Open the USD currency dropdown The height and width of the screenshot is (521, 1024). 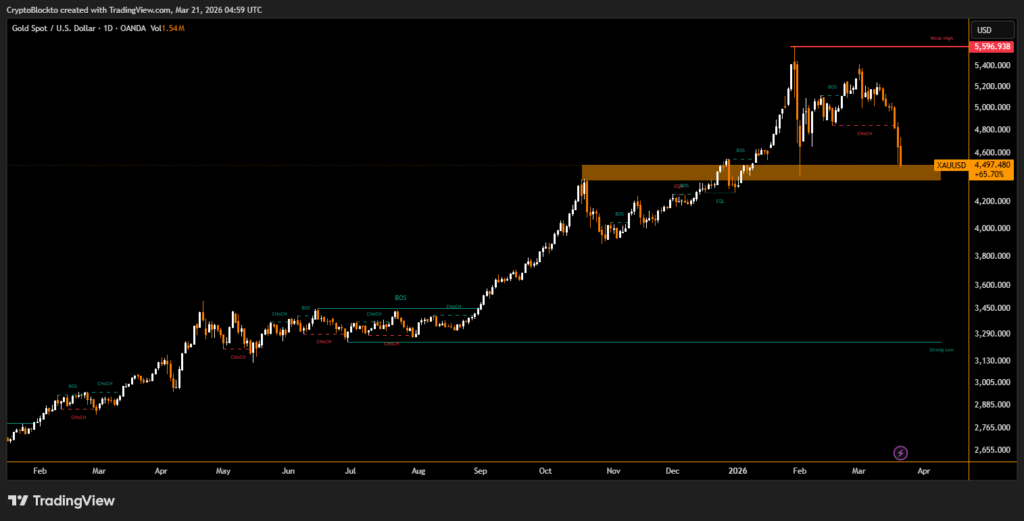(984, 30)
